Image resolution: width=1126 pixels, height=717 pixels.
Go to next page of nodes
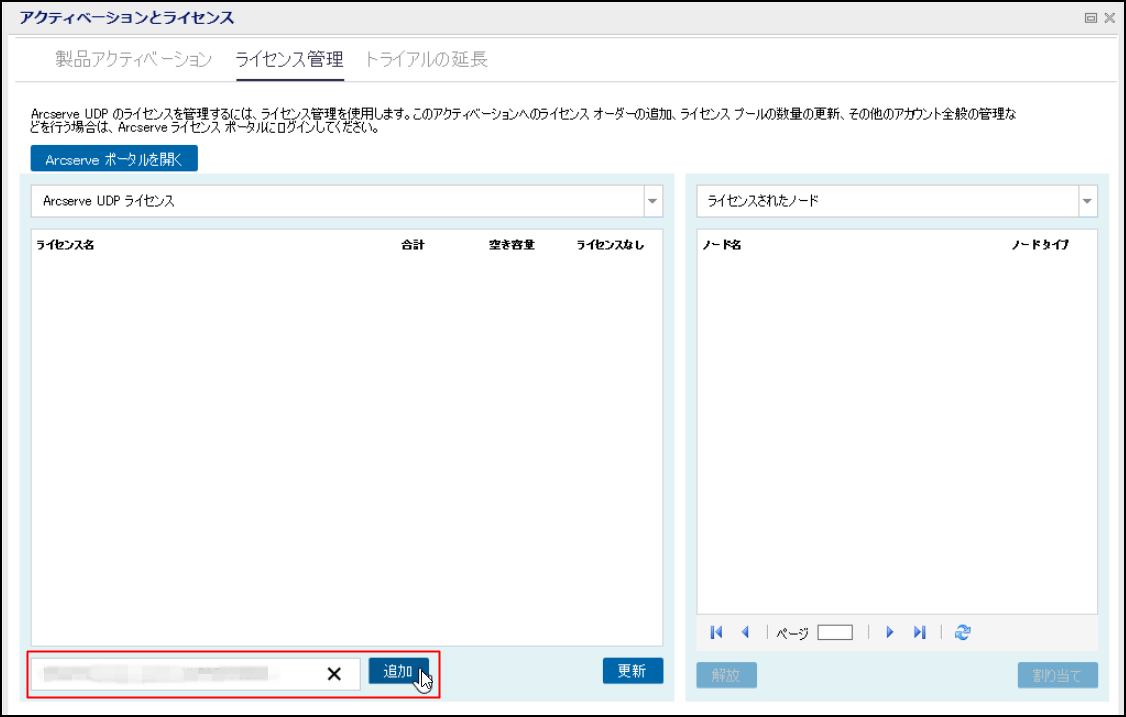pyautogui.click(x=889, y=632)
